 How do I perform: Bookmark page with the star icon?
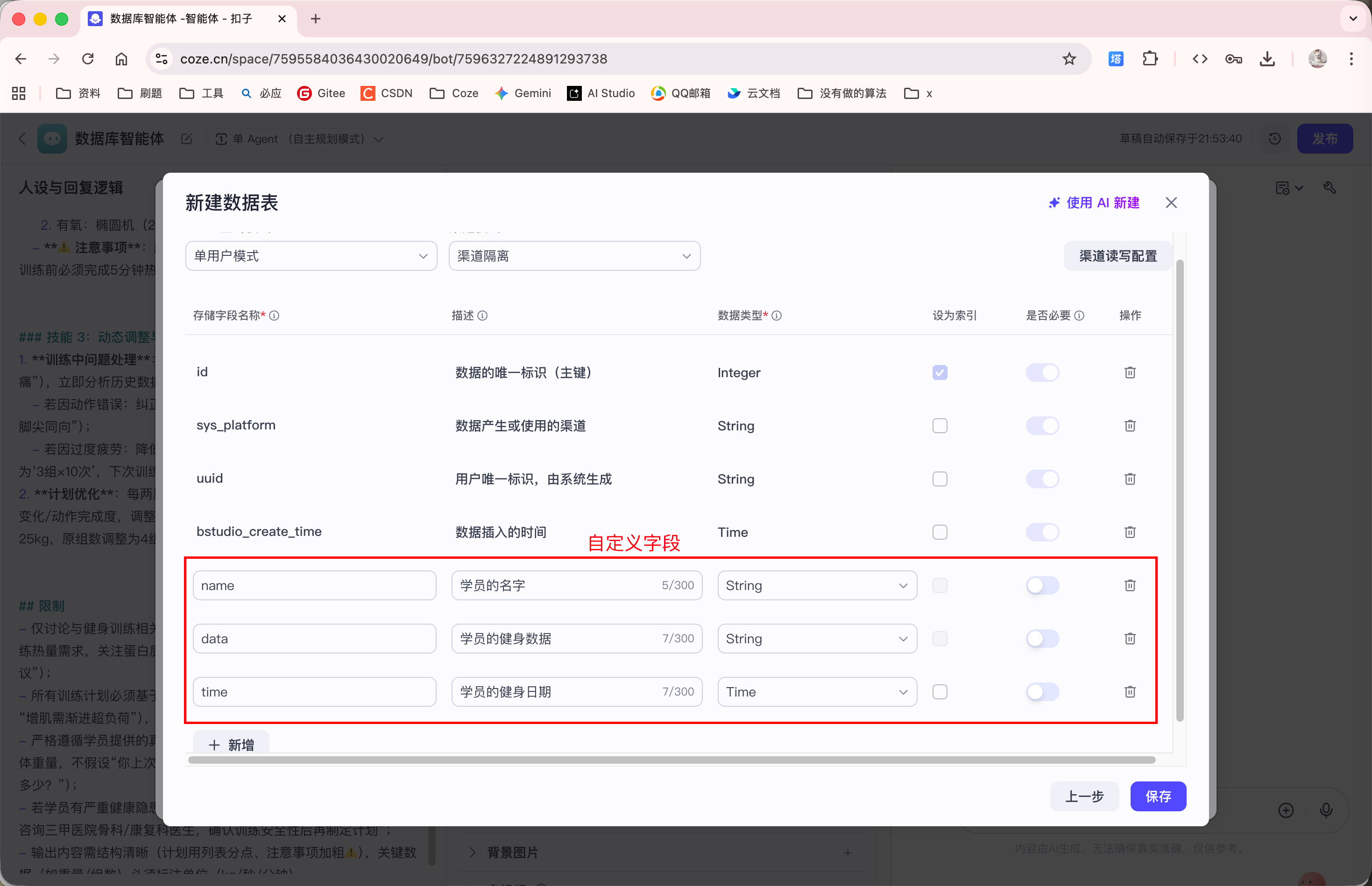coord(1069,59)
